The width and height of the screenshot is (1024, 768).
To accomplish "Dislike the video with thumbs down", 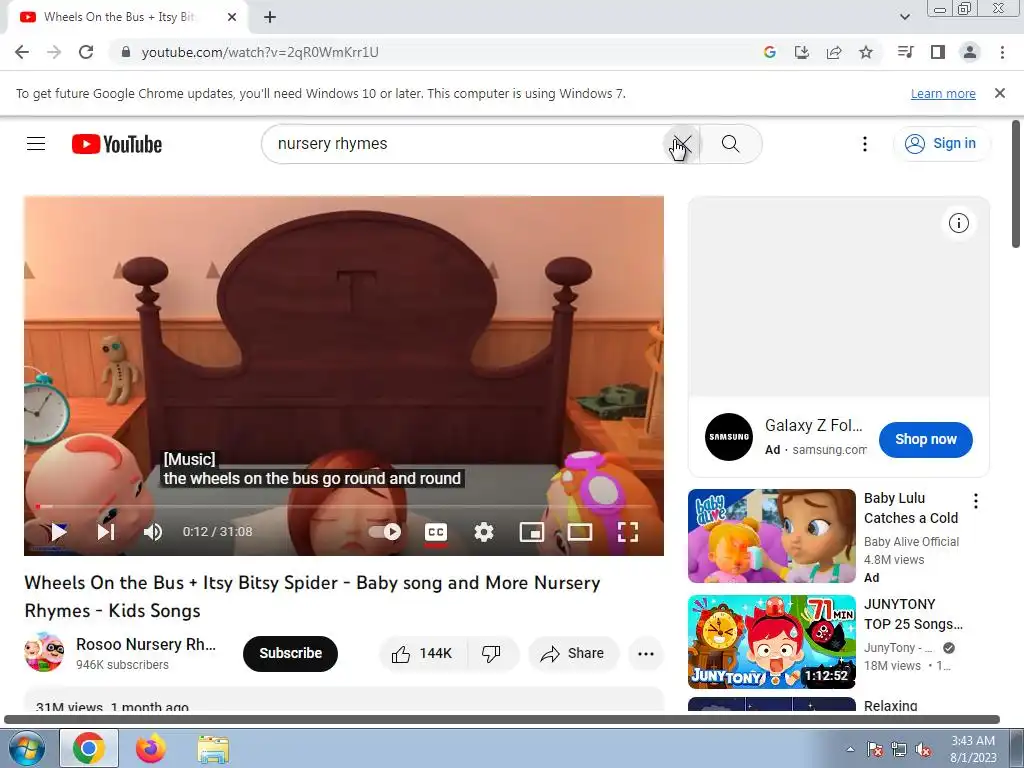I will 491,653.
